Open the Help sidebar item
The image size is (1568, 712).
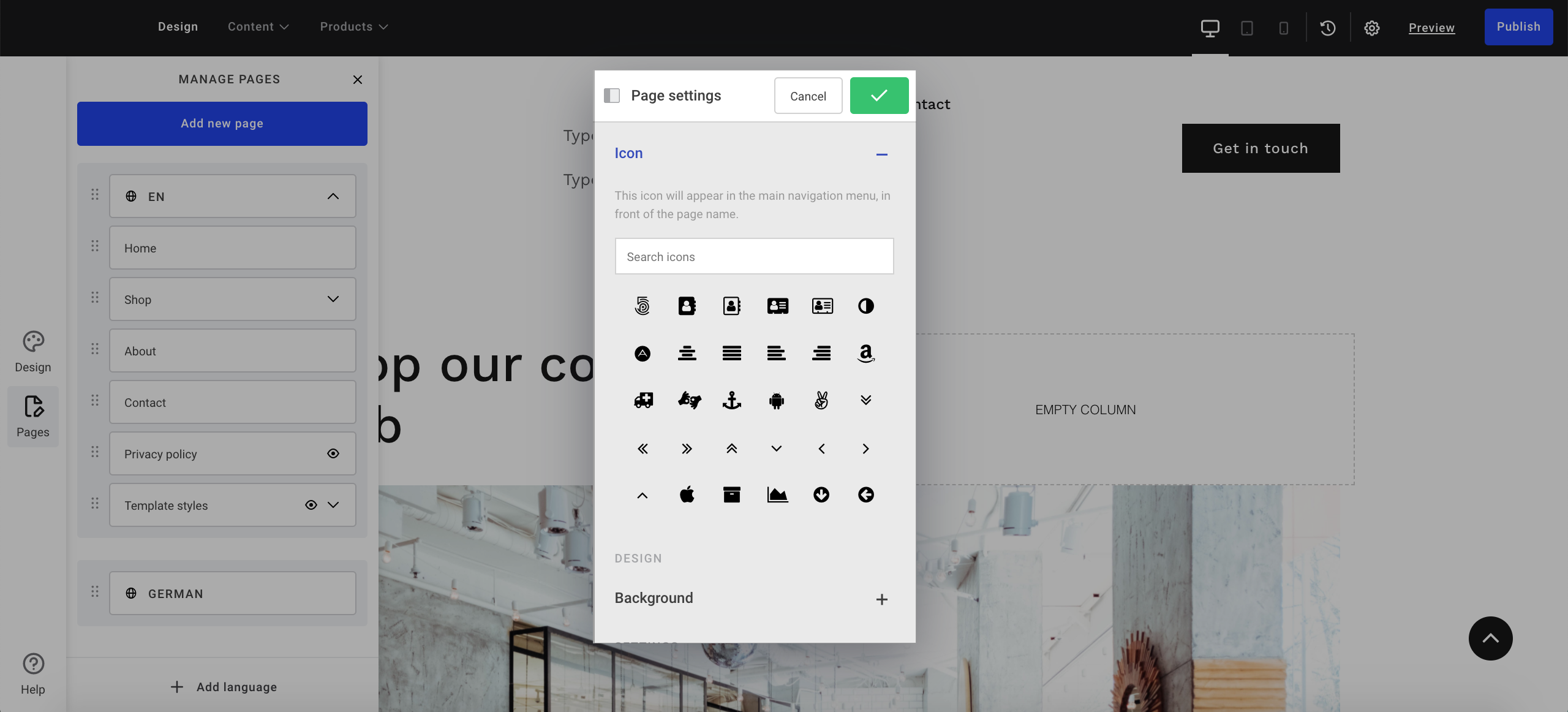[33, 674]
